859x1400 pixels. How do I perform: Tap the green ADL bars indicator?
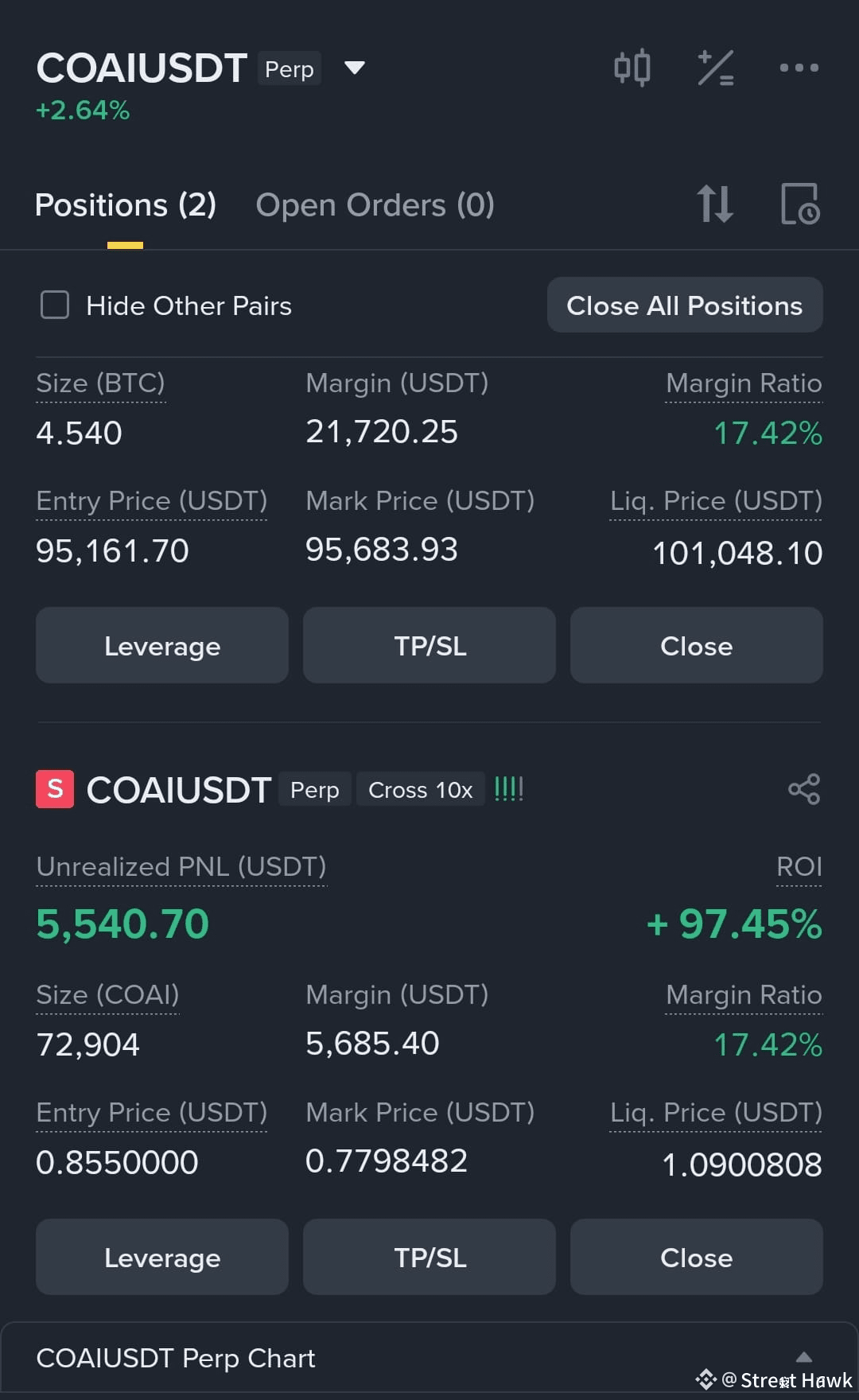509,789
